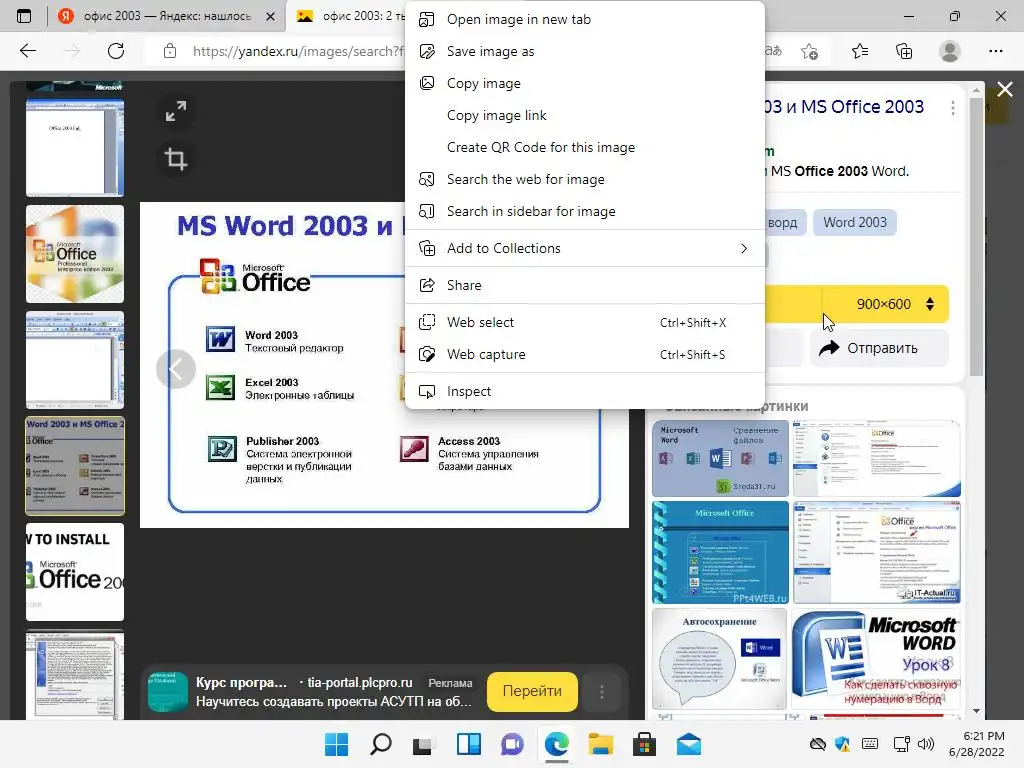Open the Mail app from the taskbar

coord(688,744)
